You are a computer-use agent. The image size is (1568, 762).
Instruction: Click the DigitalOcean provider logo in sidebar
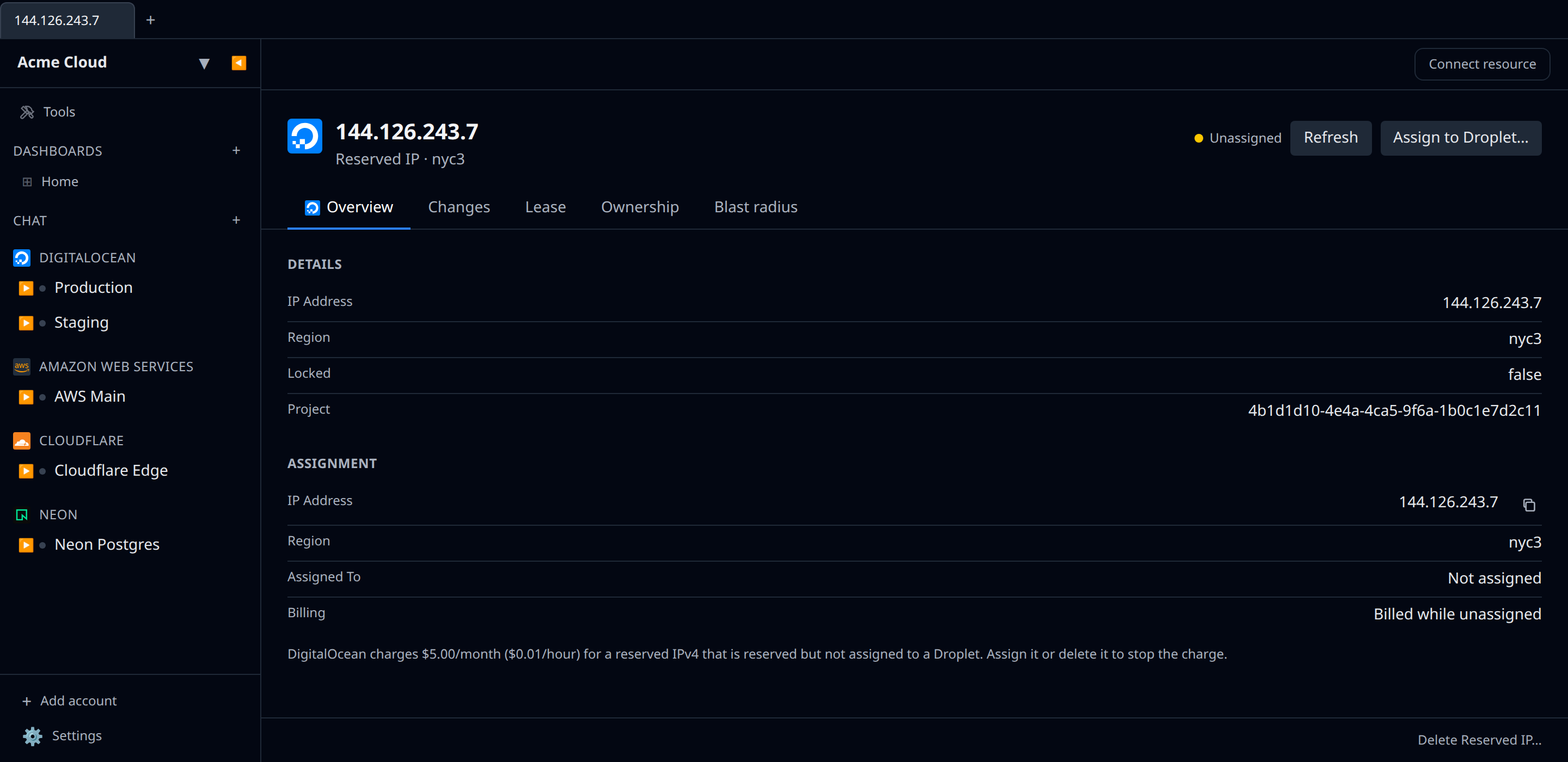tap(22, 257)
